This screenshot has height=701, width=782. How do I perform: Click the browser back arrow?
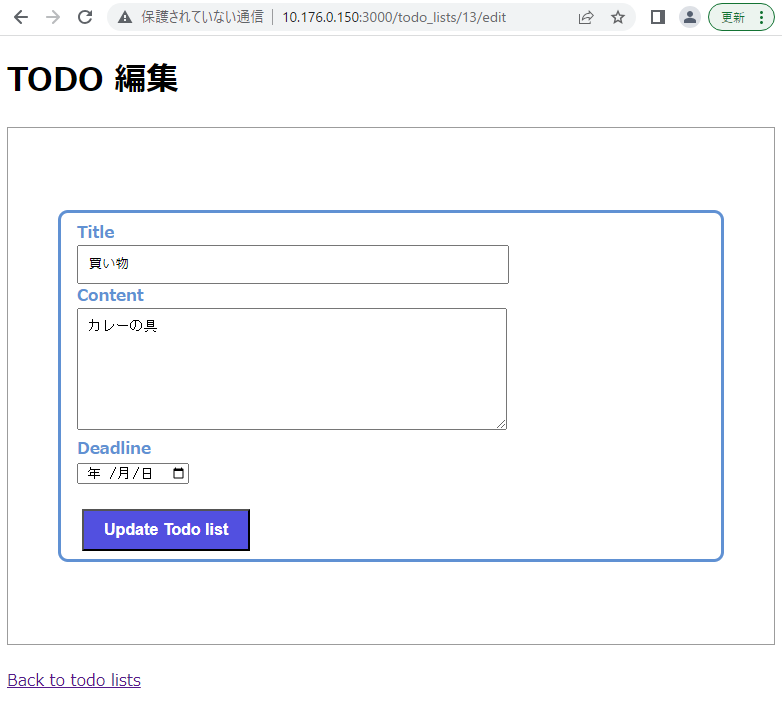coord(20,17)
